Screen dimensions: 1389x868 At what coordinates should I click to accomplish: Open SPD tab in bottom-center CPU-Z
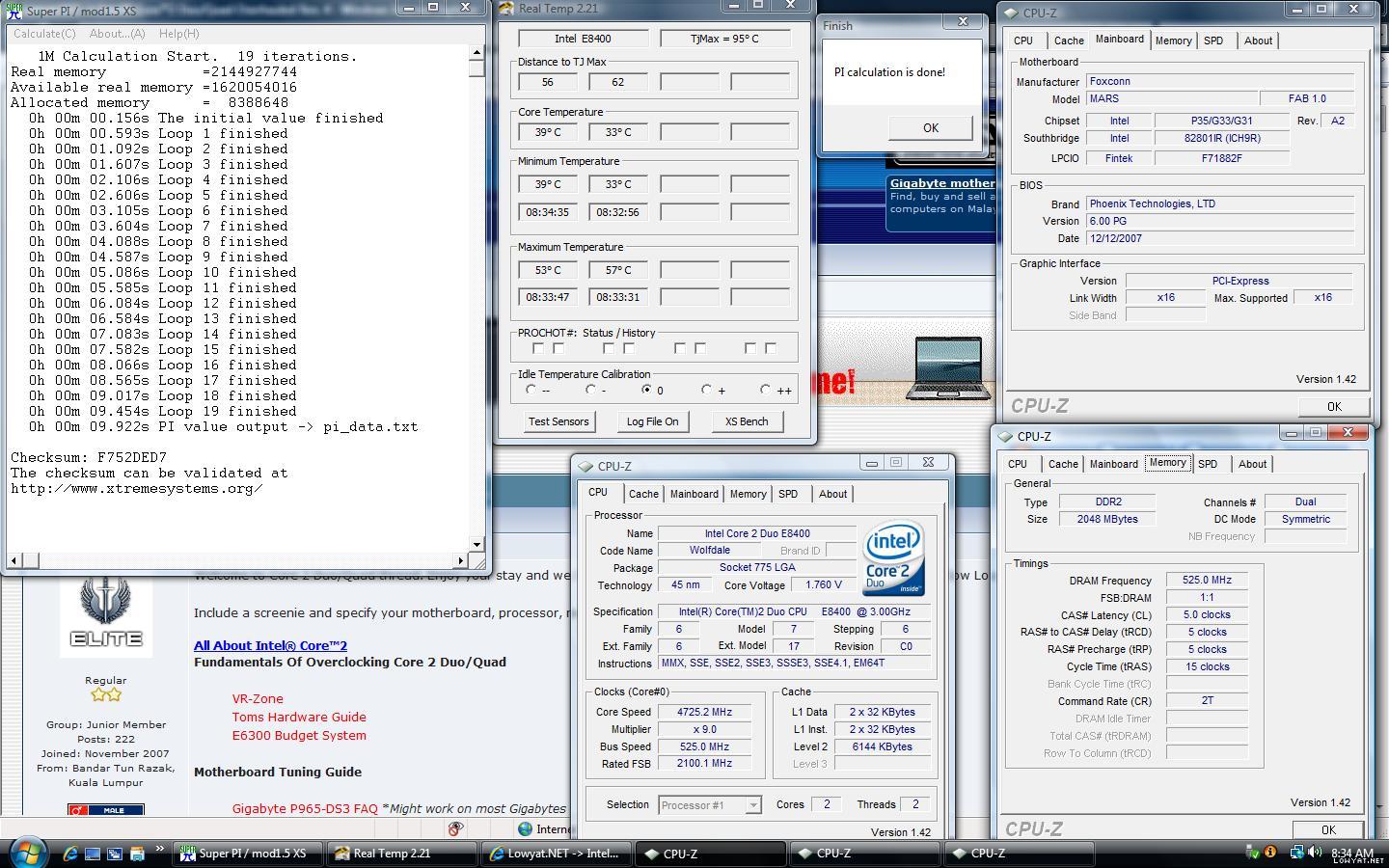pyautogui.click(x=788, y=494)
